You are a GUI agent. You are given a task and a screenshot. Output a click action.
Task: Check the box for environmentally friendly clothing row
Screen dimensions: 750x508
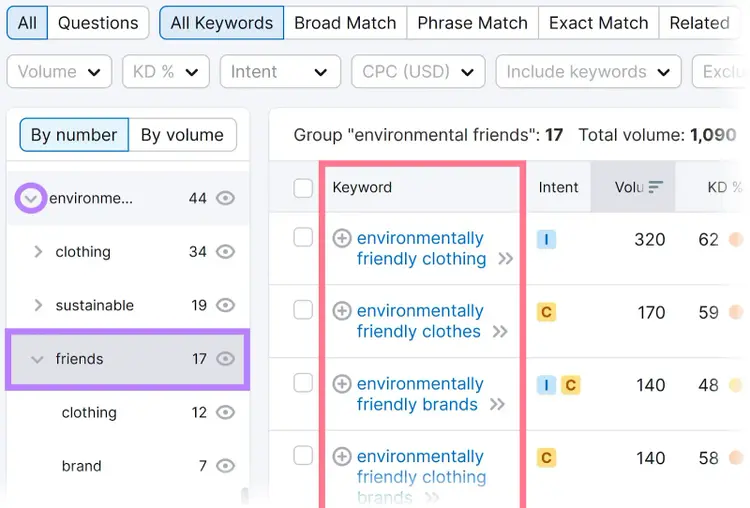[x=303, y=237]
